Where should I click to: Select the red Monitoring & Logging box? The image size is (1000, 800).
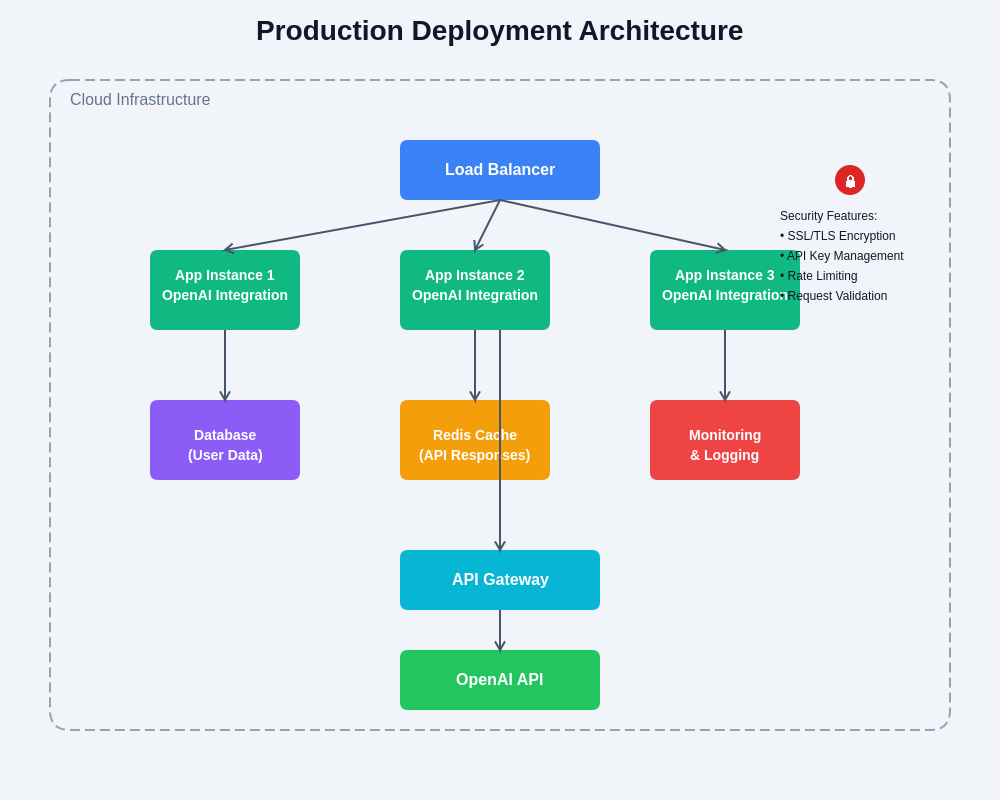pyautogui.click(x=725, y=440)
